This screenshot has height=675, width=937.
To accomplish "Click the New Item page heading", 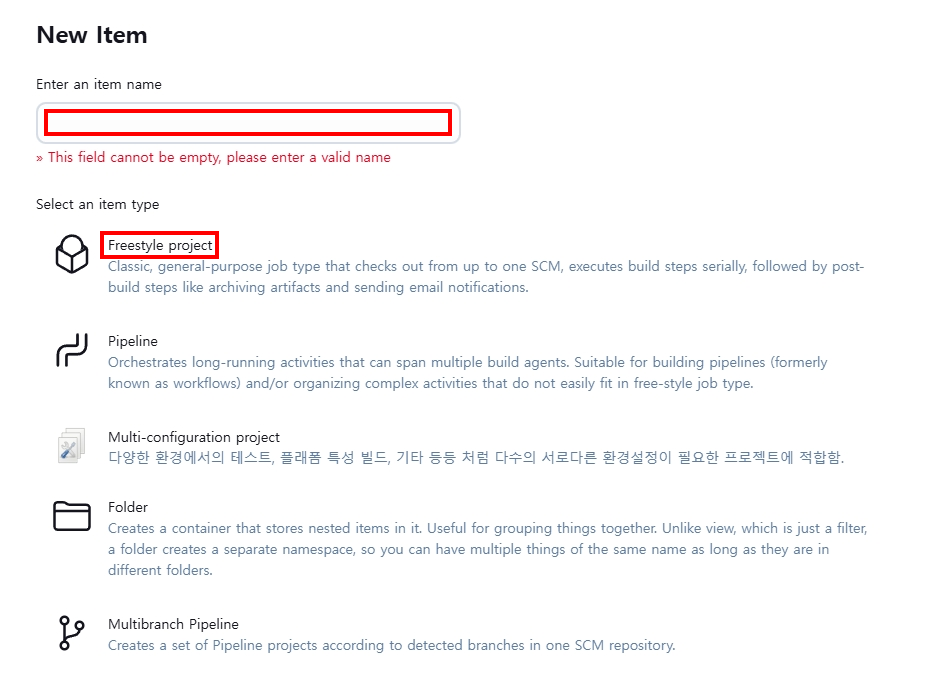I will (x=91, y=35).
